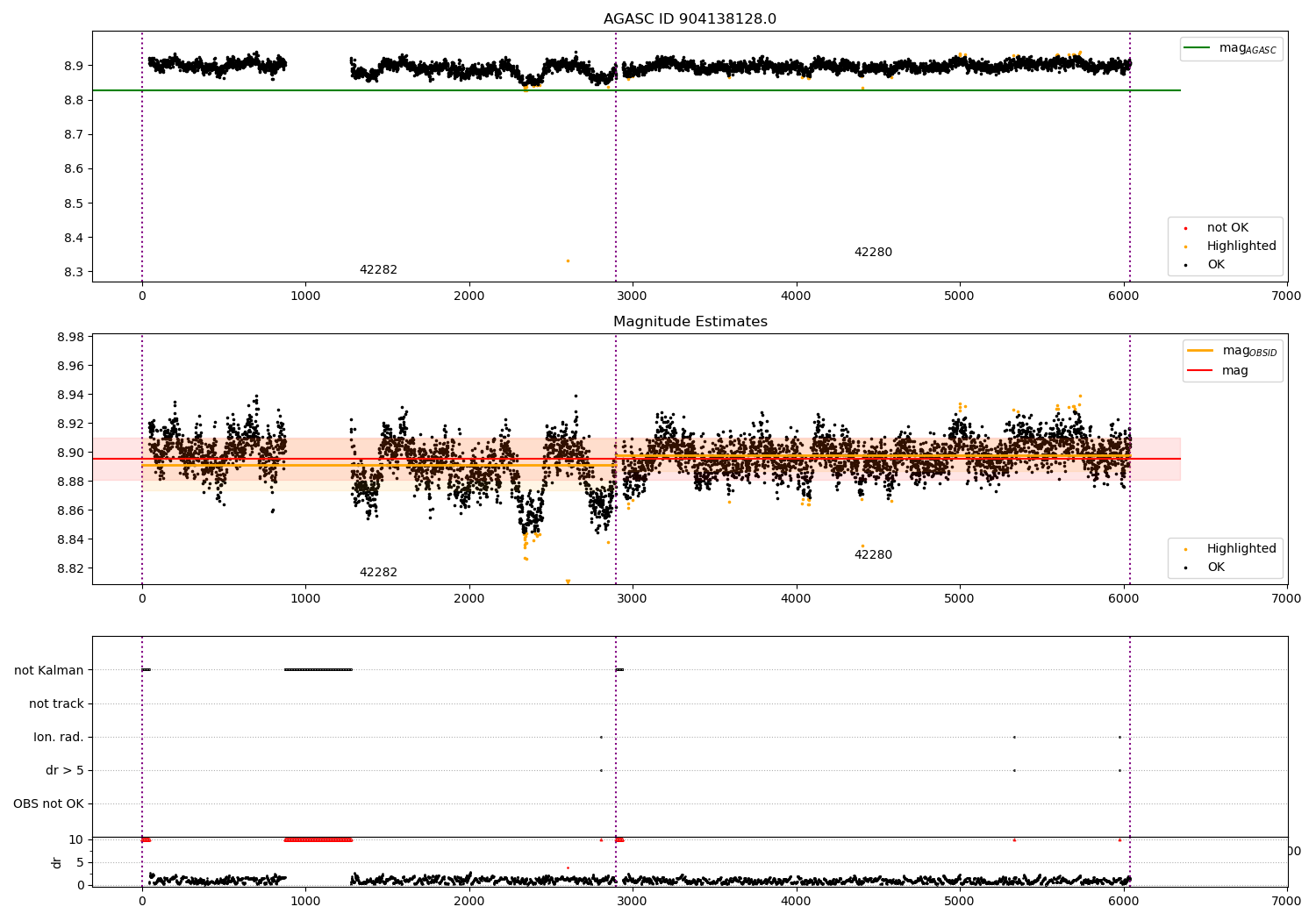The image size is (1316, 921).
Task: Click the "Magnitude Estimates" subplot title
Action: click(x=690, y=322)
